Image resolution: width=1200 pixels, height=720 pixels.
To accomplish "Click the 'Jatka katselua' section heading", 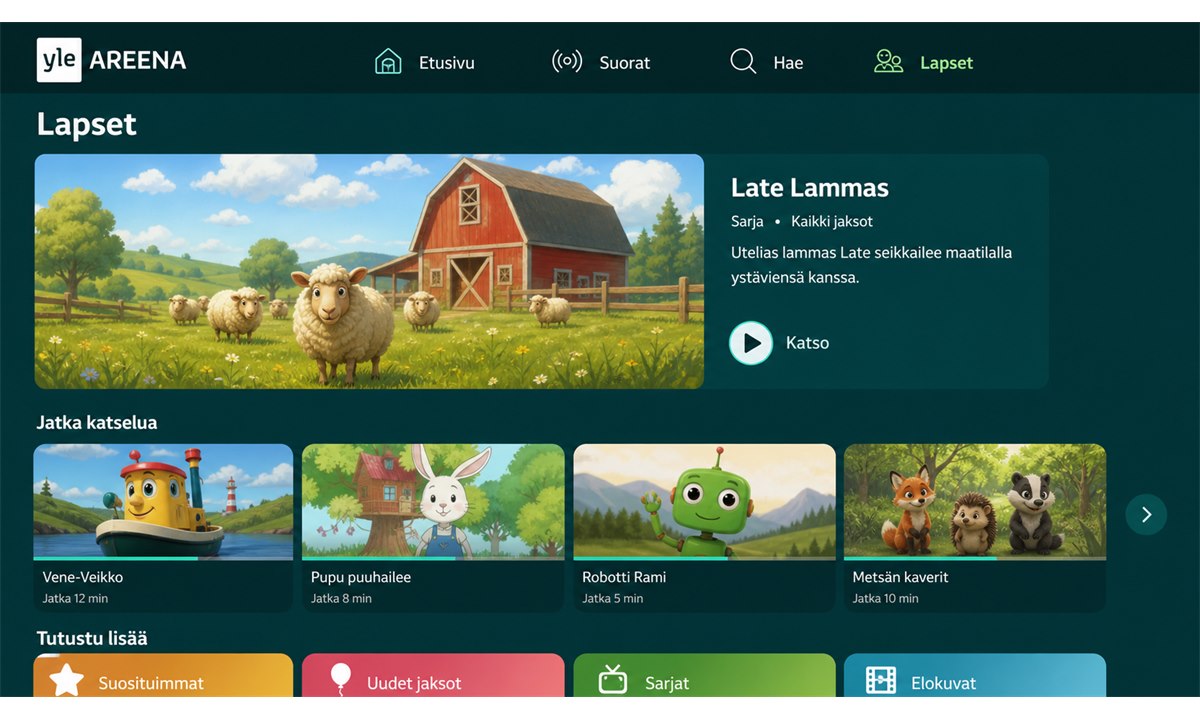I will pyautogui.click(x=97, y=423).
